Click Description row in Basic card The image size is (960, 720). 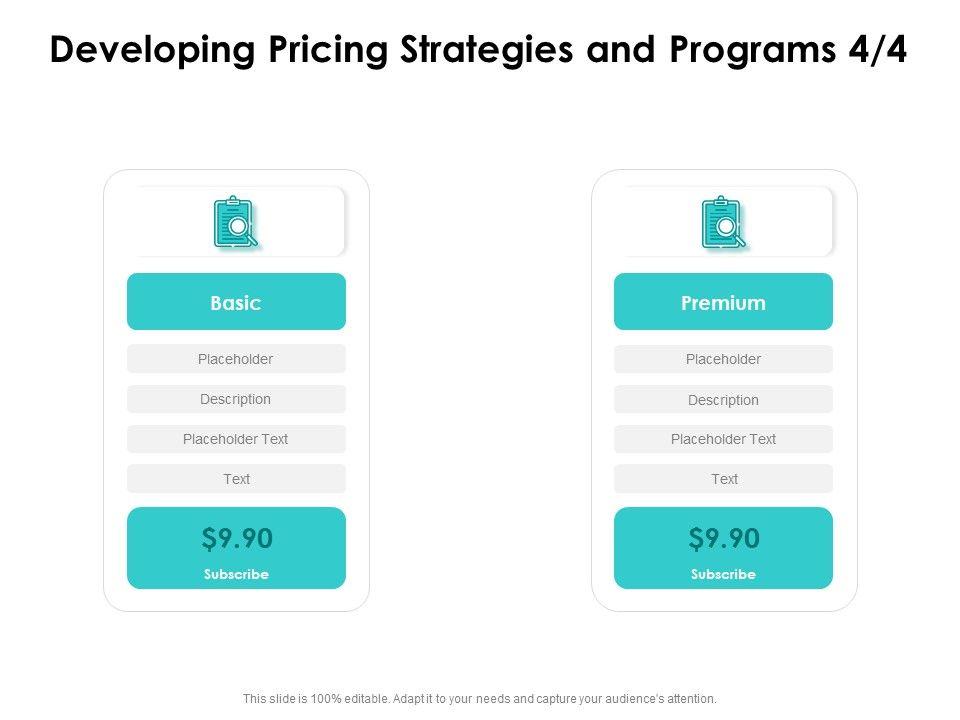pyautogui.click(x=236, y=399)
